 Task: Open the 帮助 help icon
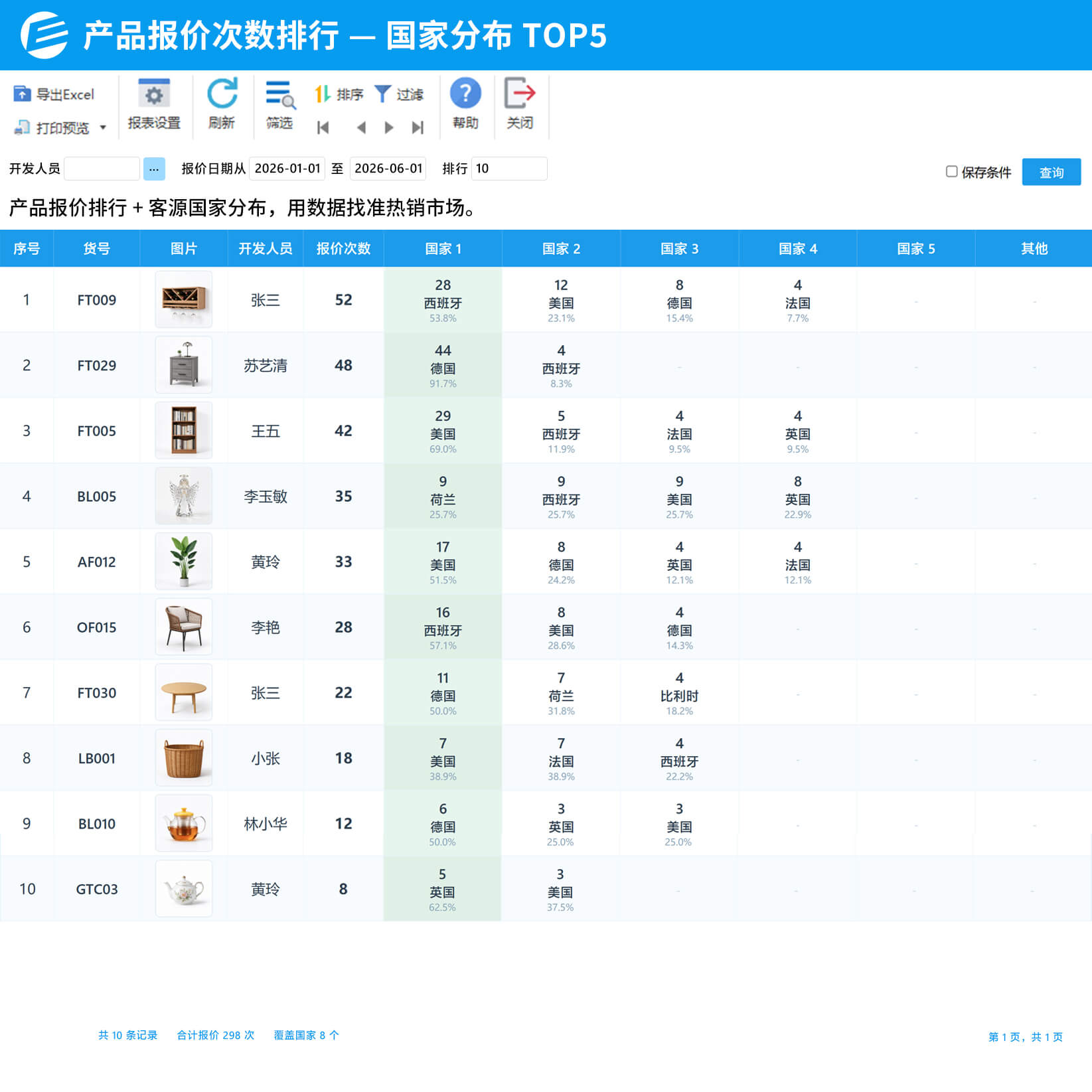(x=465, y=94)
